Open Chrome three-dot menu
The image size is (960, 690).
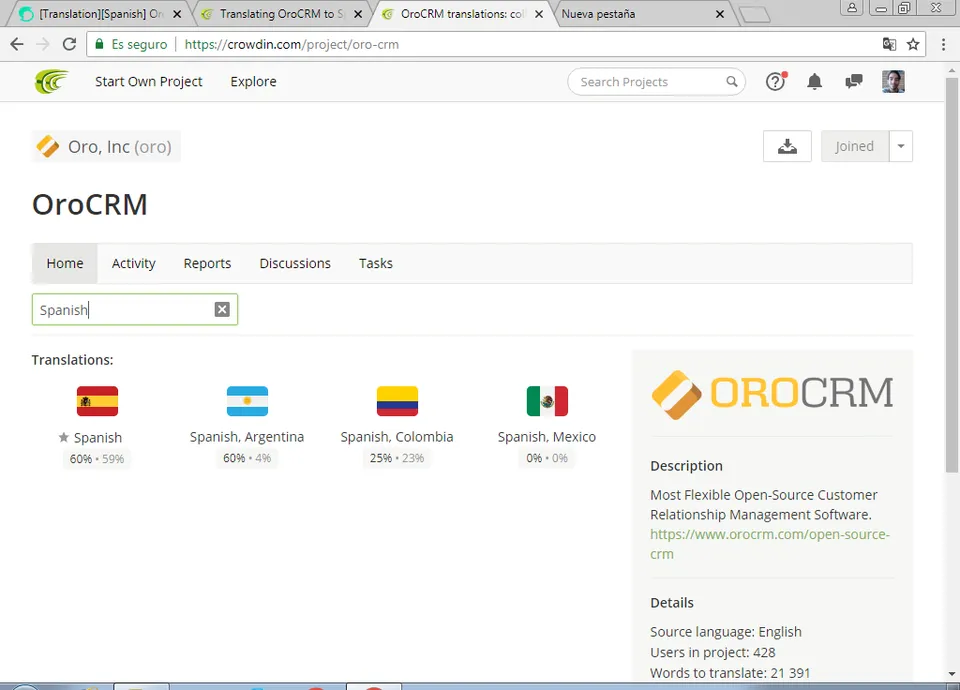(x=943, y=44)
